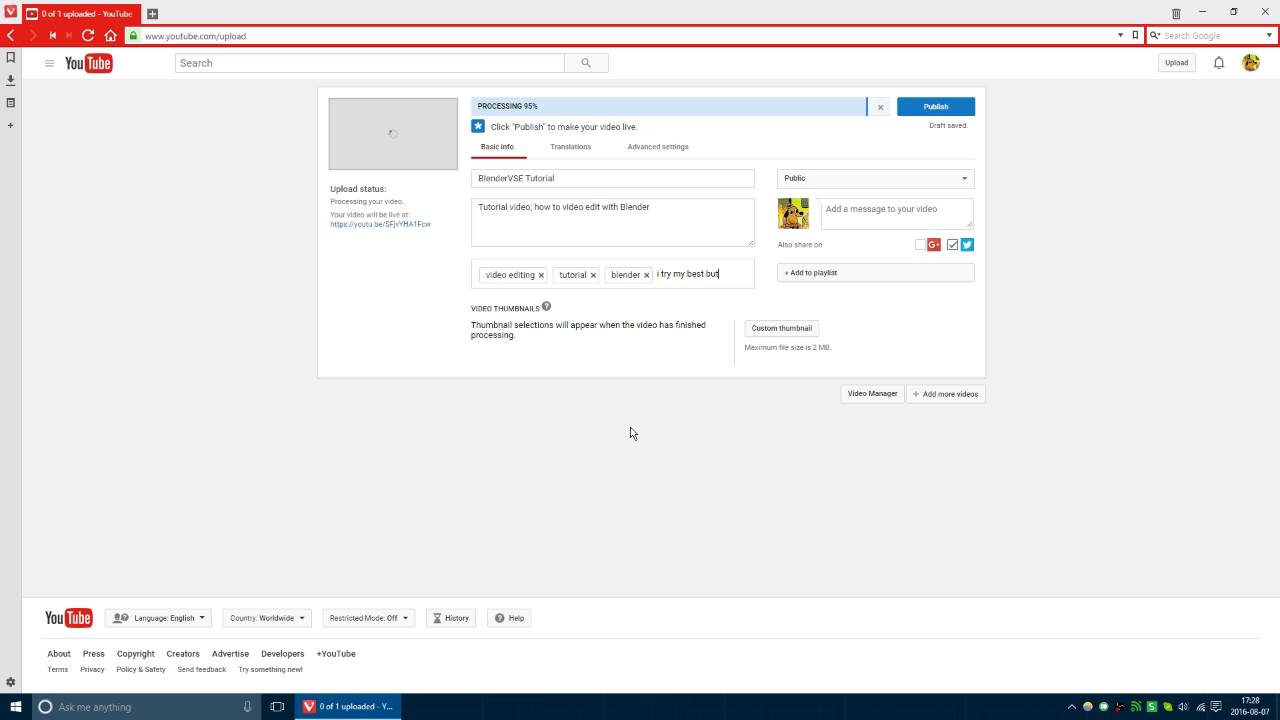
Task: Click the browser forward arrow
Action: point(33,35)
